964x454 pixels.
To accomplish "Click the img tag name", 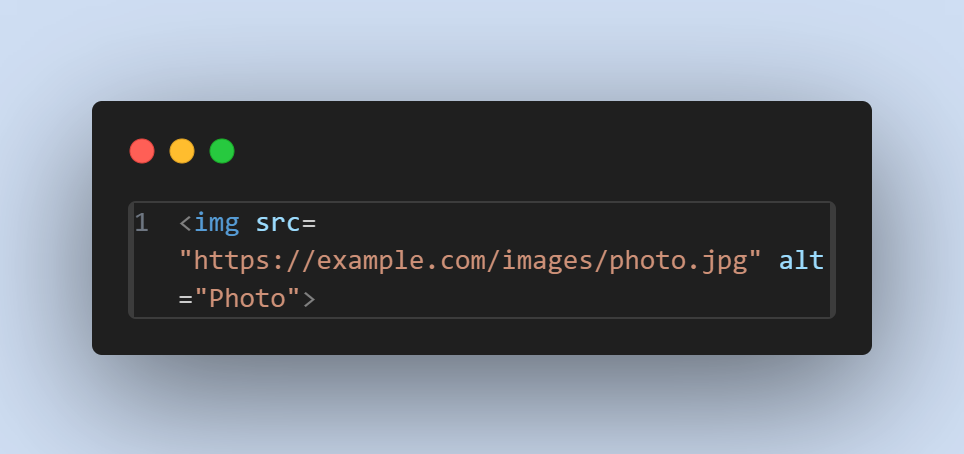I will coord(216,223).
